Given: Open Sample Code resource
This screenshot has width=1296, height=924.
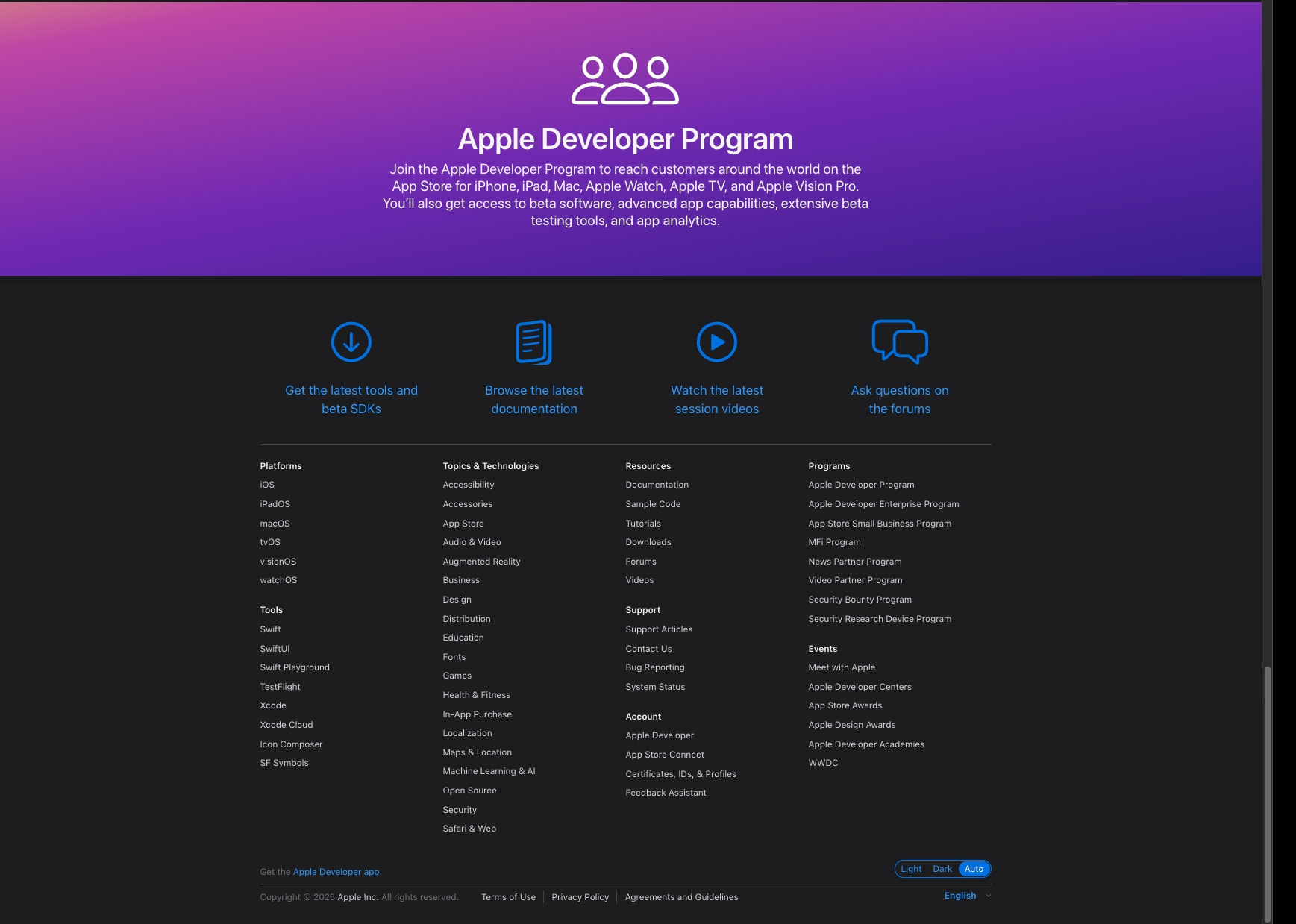Looking at the screenshot, I should point(653,504).
